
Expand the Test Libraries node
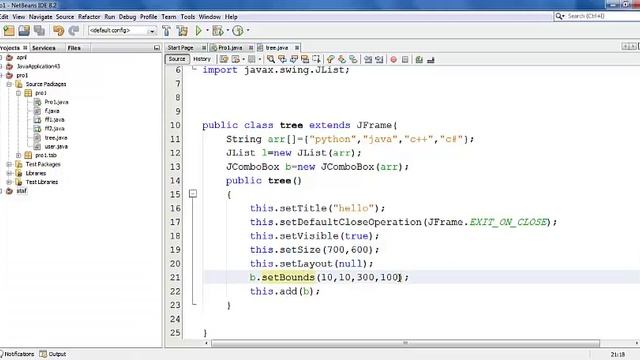[9, 182]
